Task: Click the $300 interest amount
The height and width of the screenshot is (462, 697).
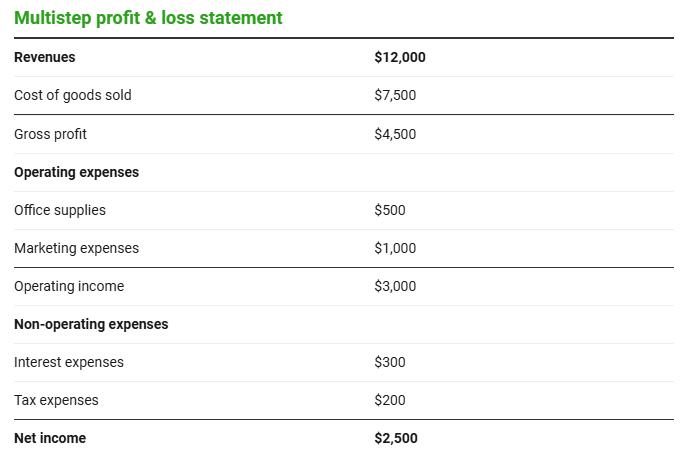Action: pos(390,362)
